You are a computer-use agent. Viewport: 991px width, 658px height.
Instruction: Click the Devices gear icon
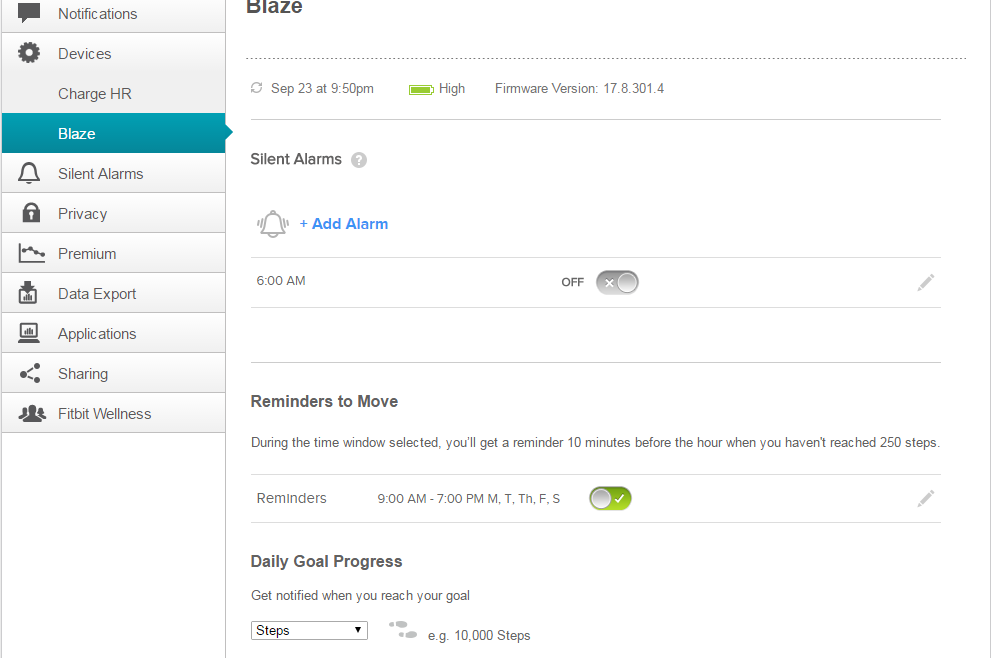click(x=29, y=52)
